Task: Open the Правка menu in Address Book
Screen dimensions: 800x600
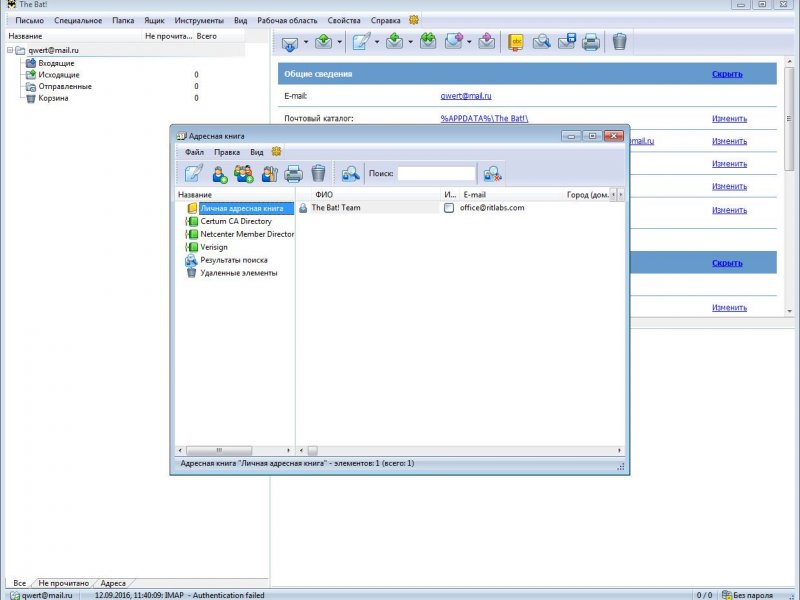Action: click(227, 152)
